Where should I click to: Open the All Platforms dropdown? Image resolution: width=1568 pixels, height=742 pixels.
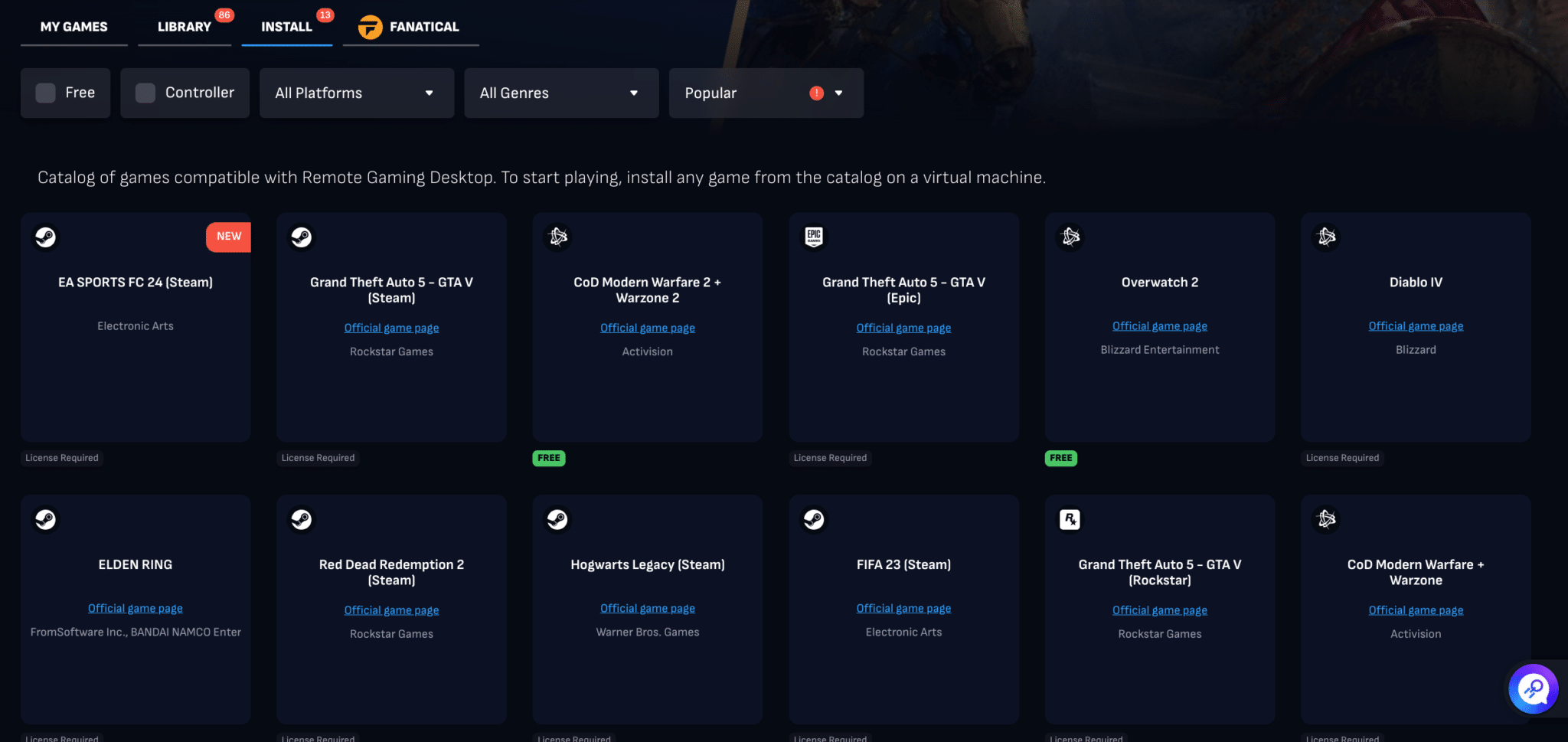(356, 93)
